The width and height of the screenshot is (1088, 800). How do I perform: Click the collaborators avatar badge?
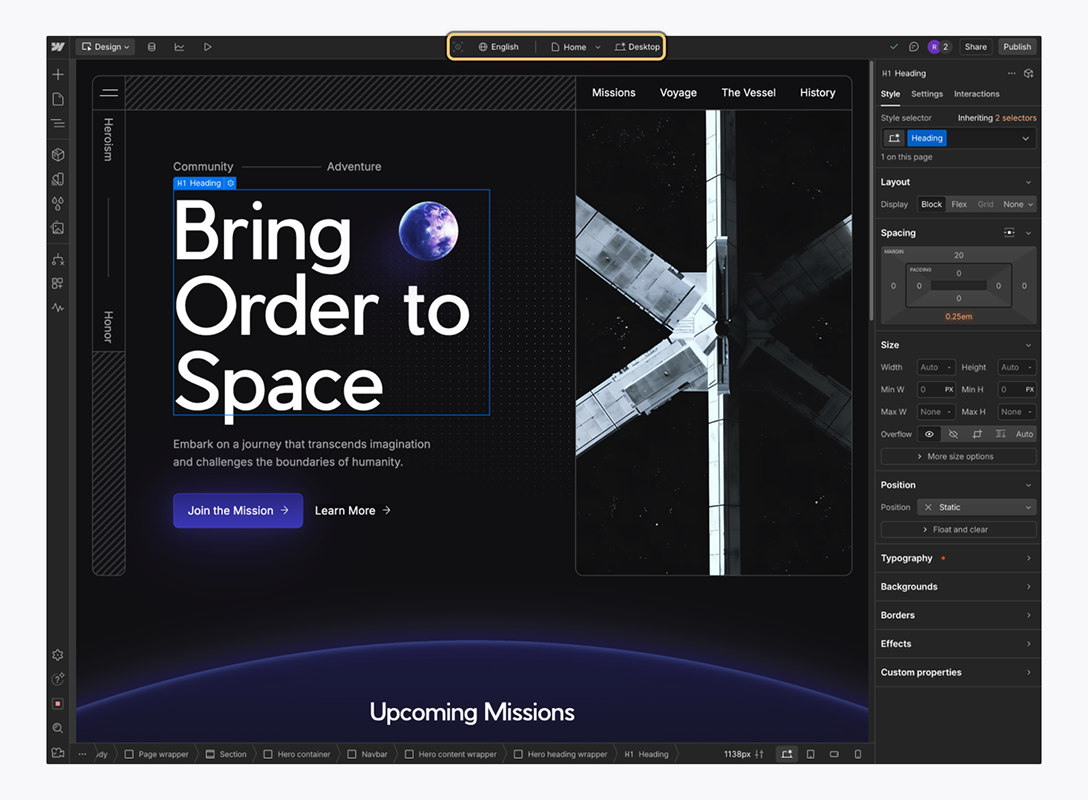[x=939, y=46]
